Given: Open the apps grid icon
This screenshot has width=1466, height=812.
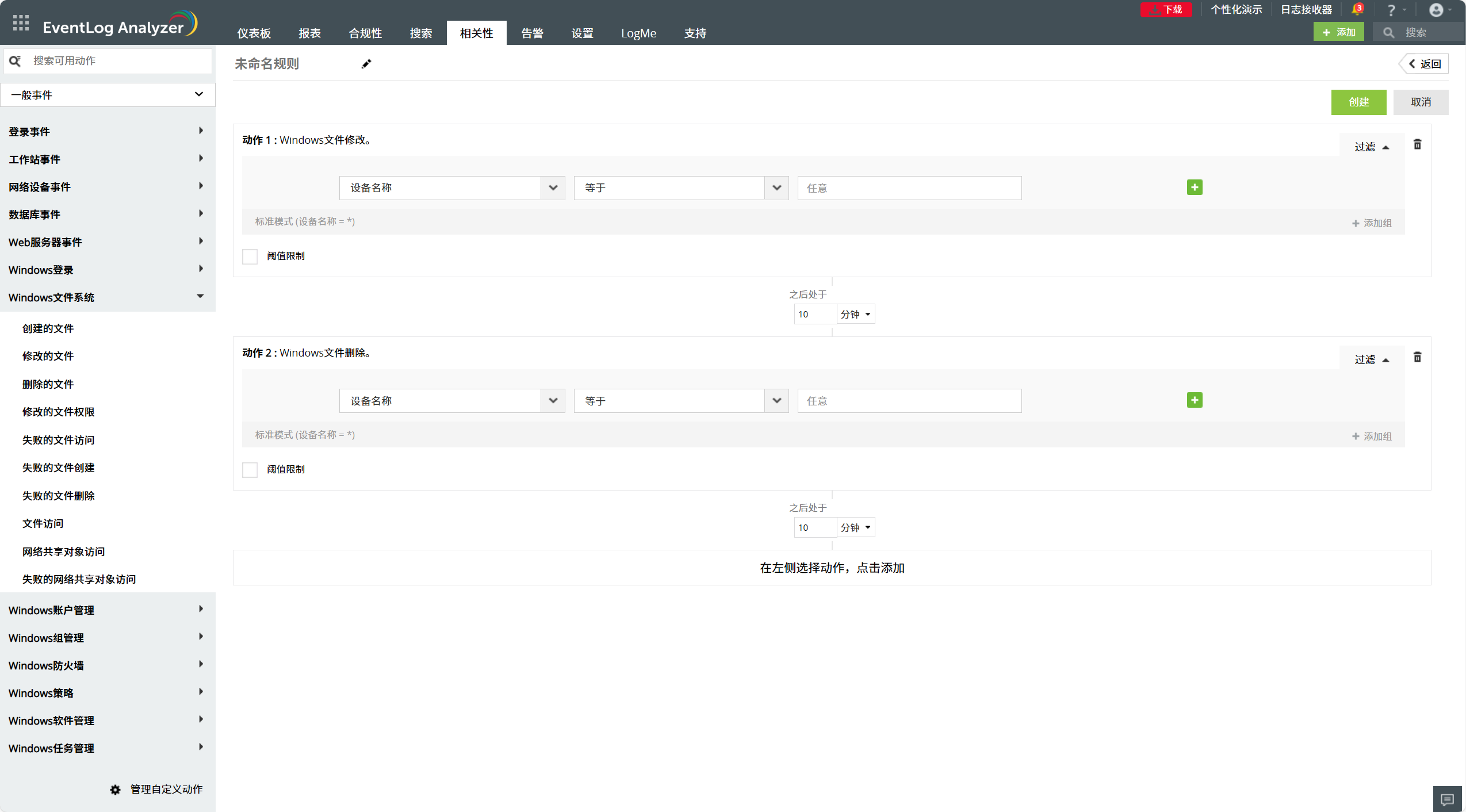Looking at the screenshot, I should coord(21,23).
